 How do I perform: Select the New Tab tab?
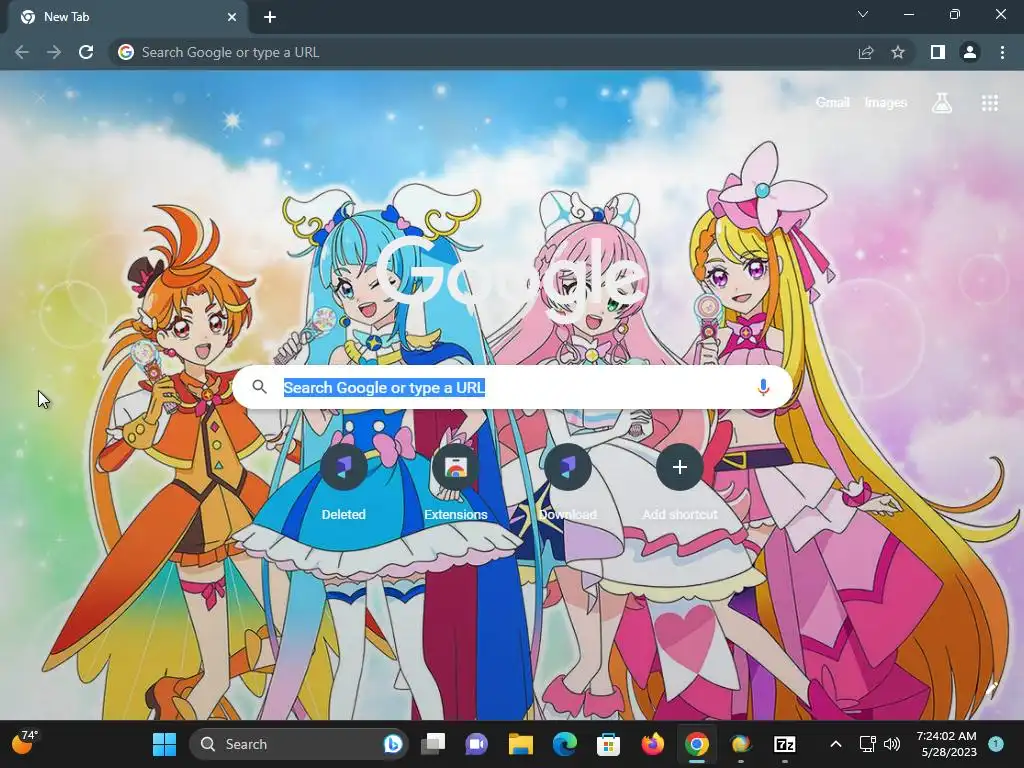(127, 18)
